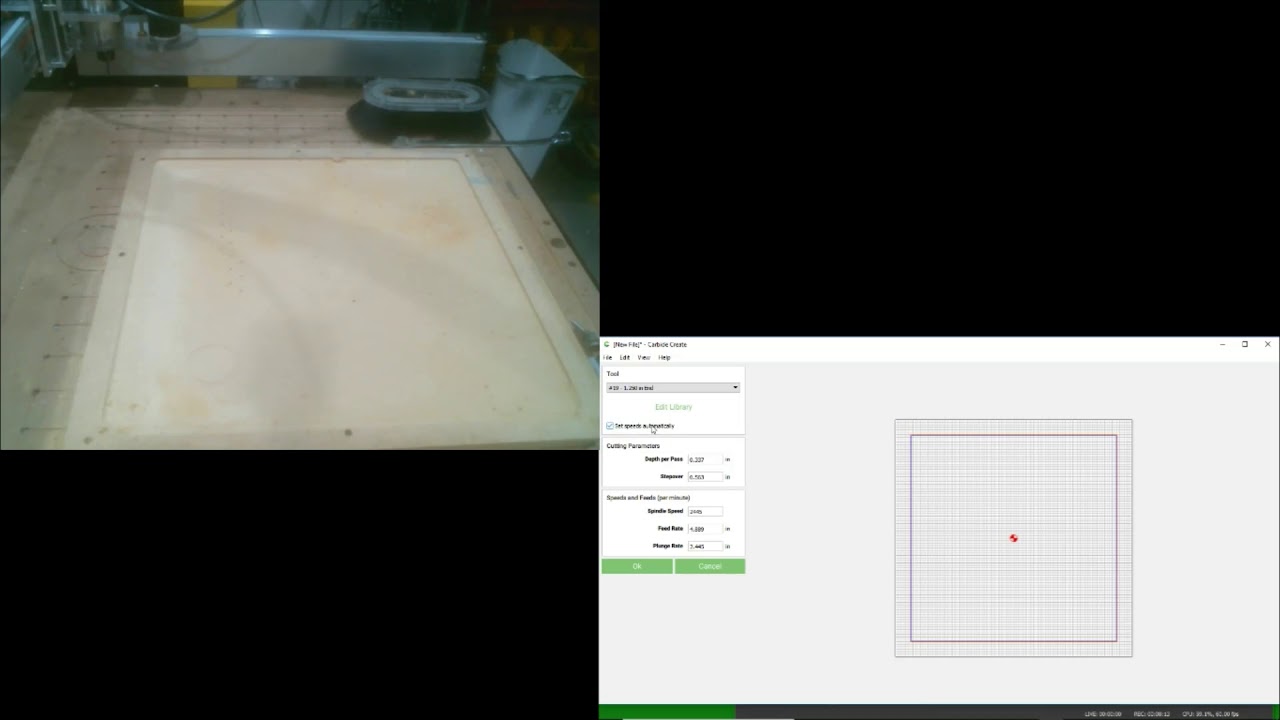Click the Carbide Create logo icon

(607, 344)
